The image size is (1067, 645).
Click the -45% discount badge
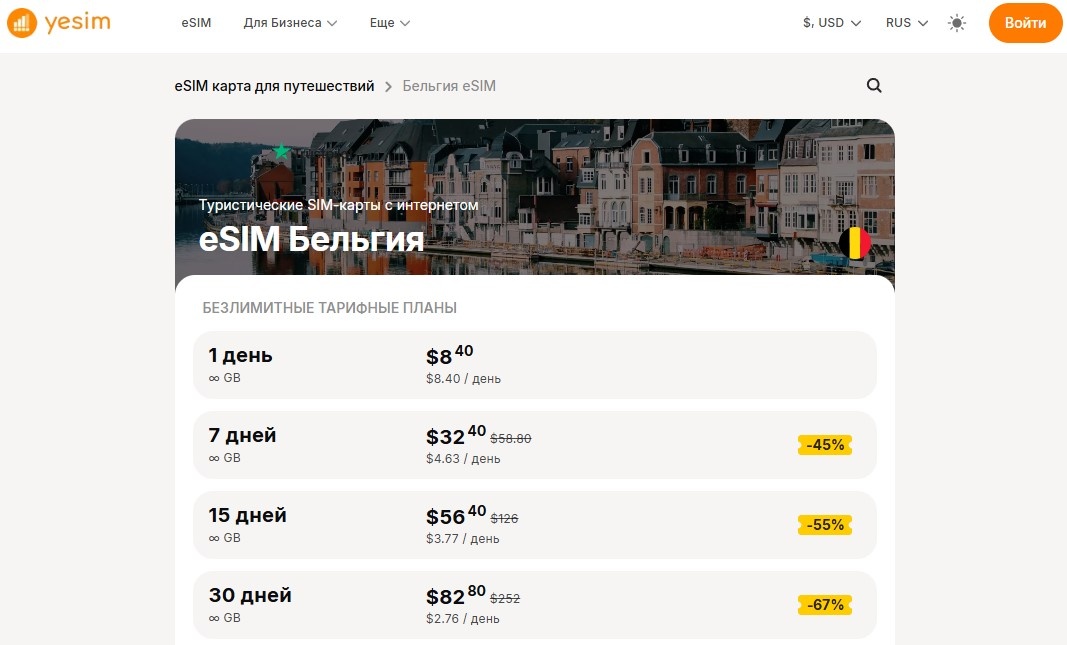point(825,445)
